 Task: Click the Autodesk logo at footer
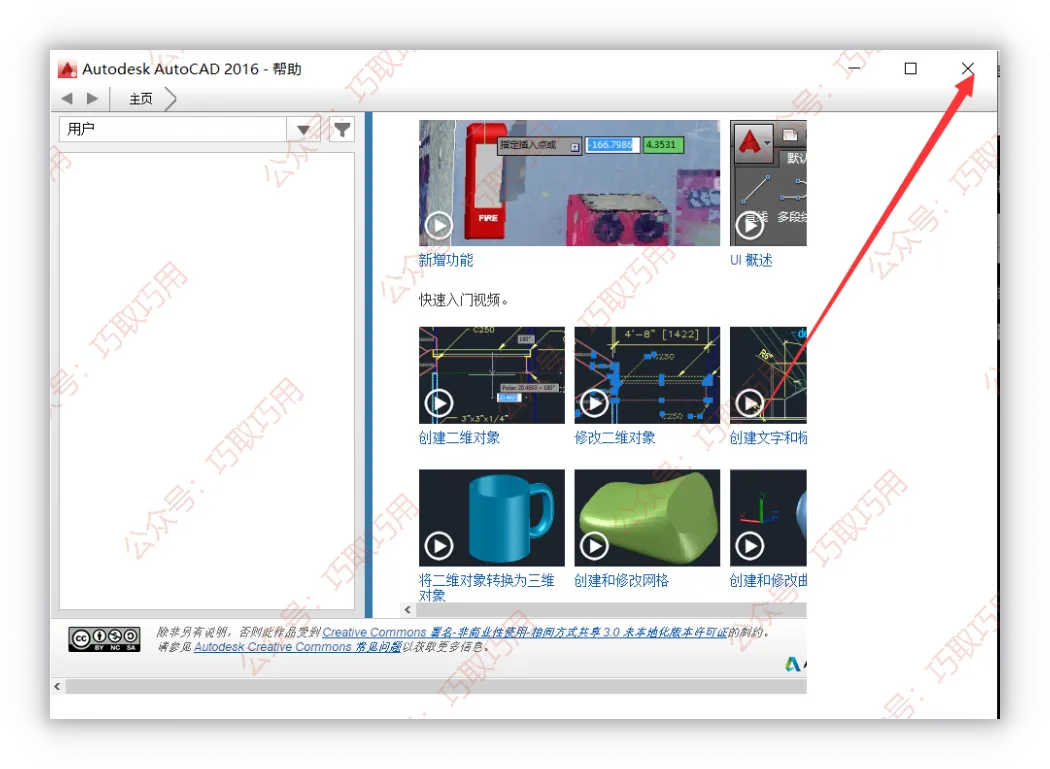[x=796, y=664]
